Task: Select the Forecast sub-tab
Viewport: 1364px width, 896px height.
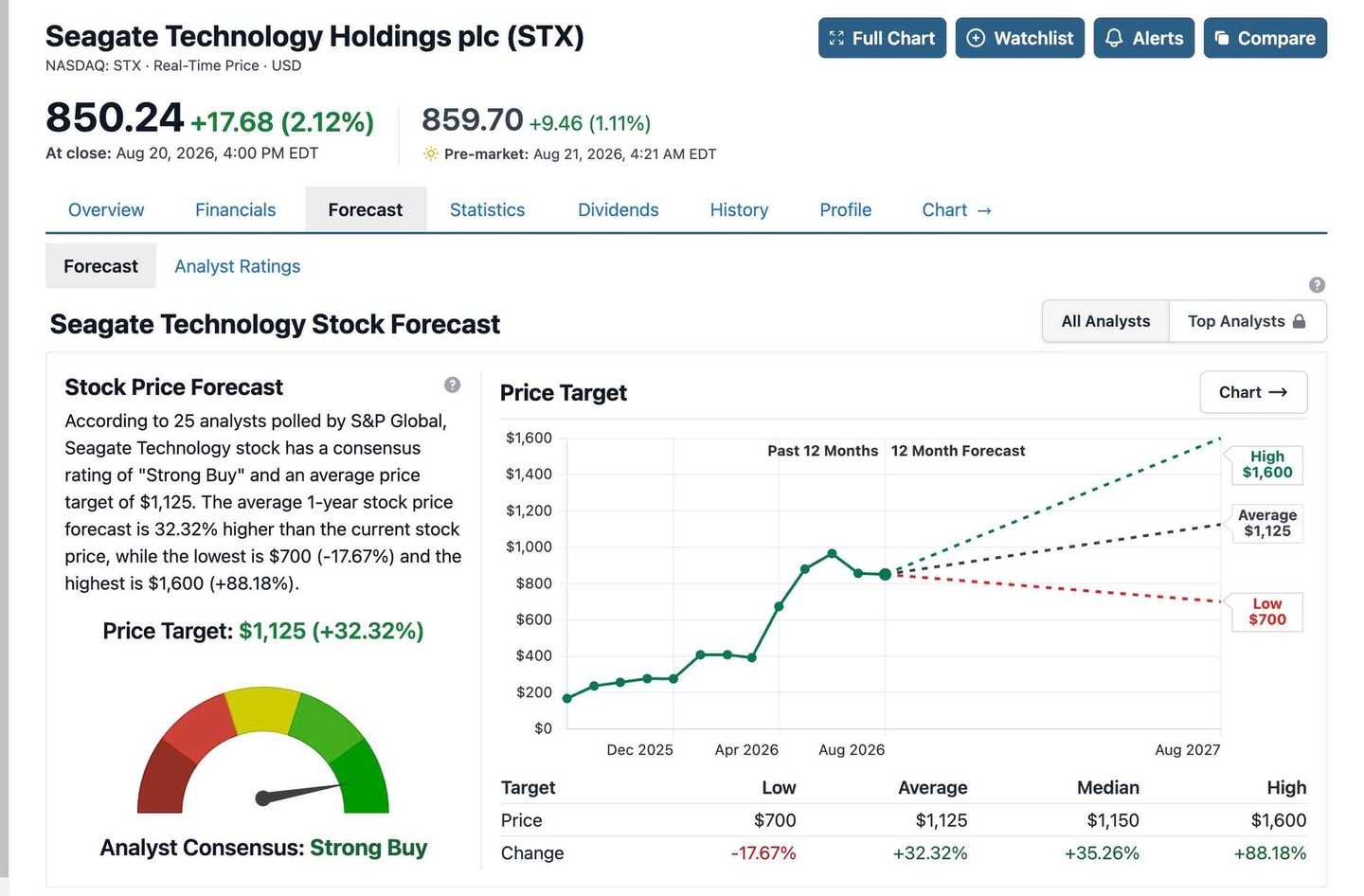Action: [100, 266]
